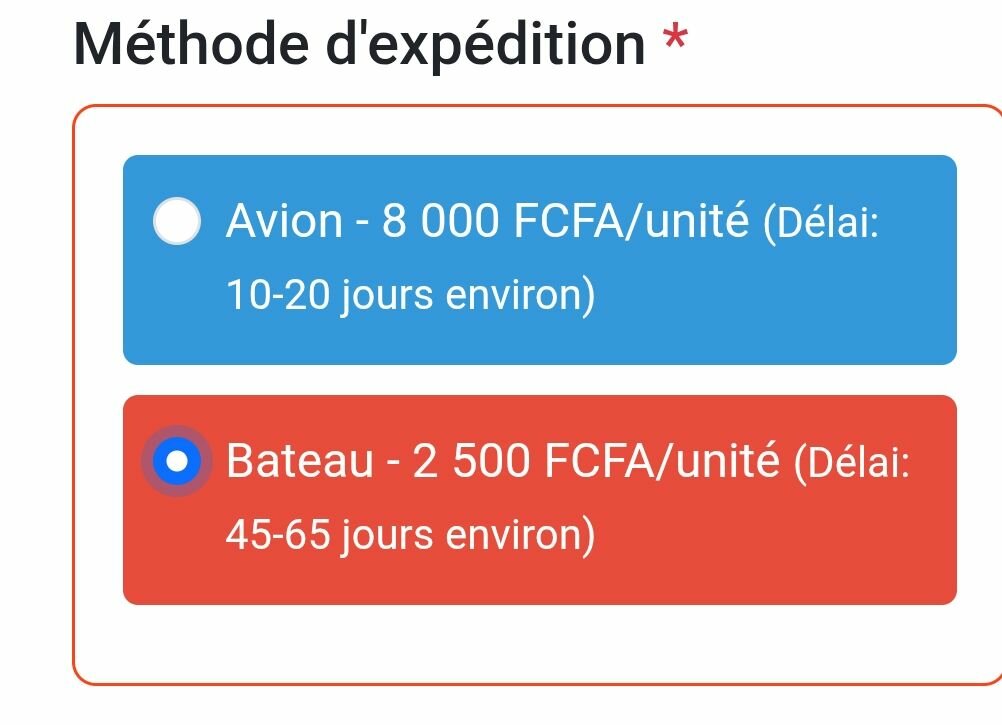Select the Avion shipping radio button

coord(177,221)
